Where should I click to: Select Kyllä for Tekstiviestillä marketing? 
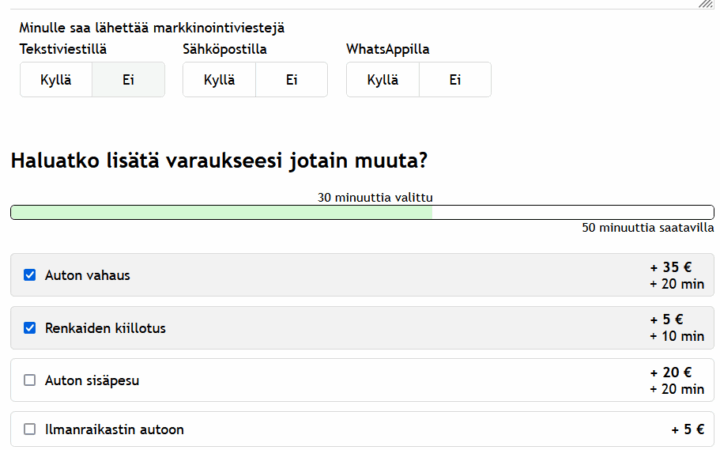point(56,80)
